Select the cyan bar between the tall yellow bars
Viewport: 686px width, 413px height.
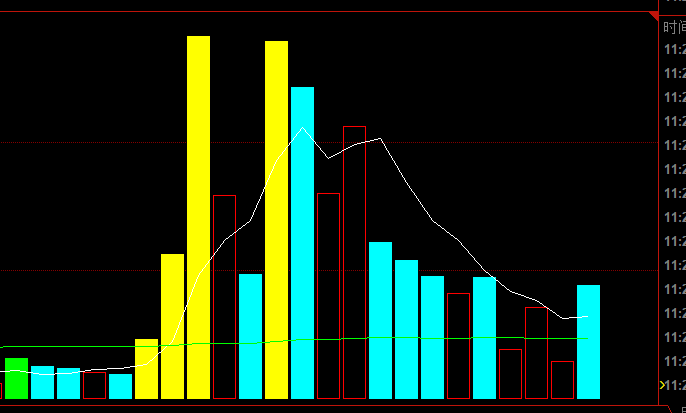[251, 335]
